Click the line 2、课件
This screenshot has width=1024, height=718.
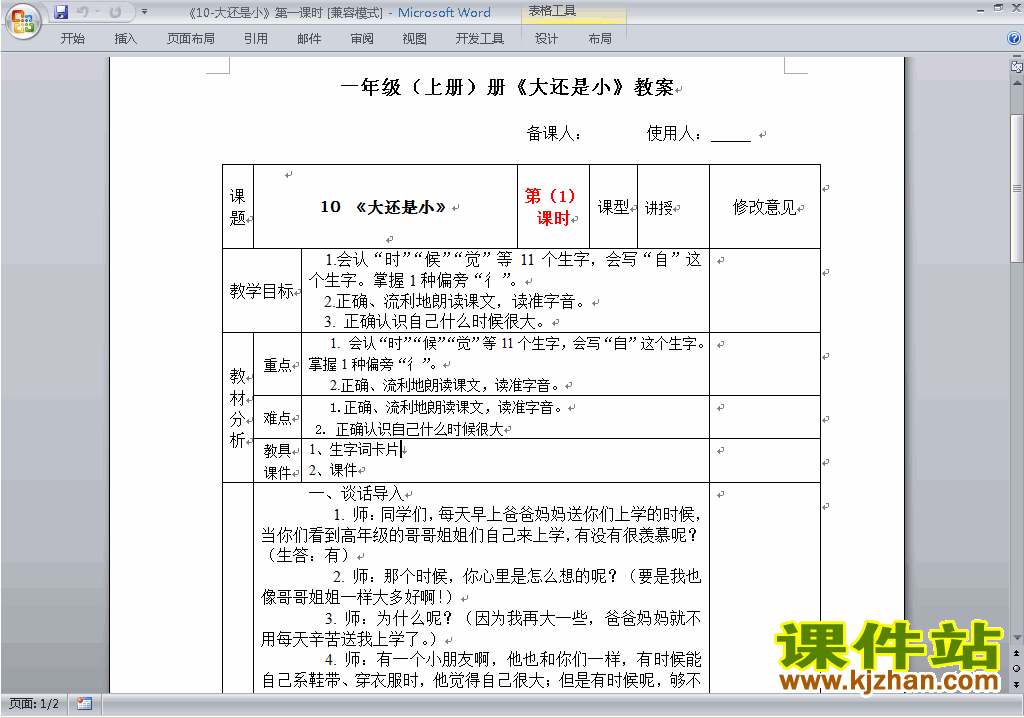(333, 470)
